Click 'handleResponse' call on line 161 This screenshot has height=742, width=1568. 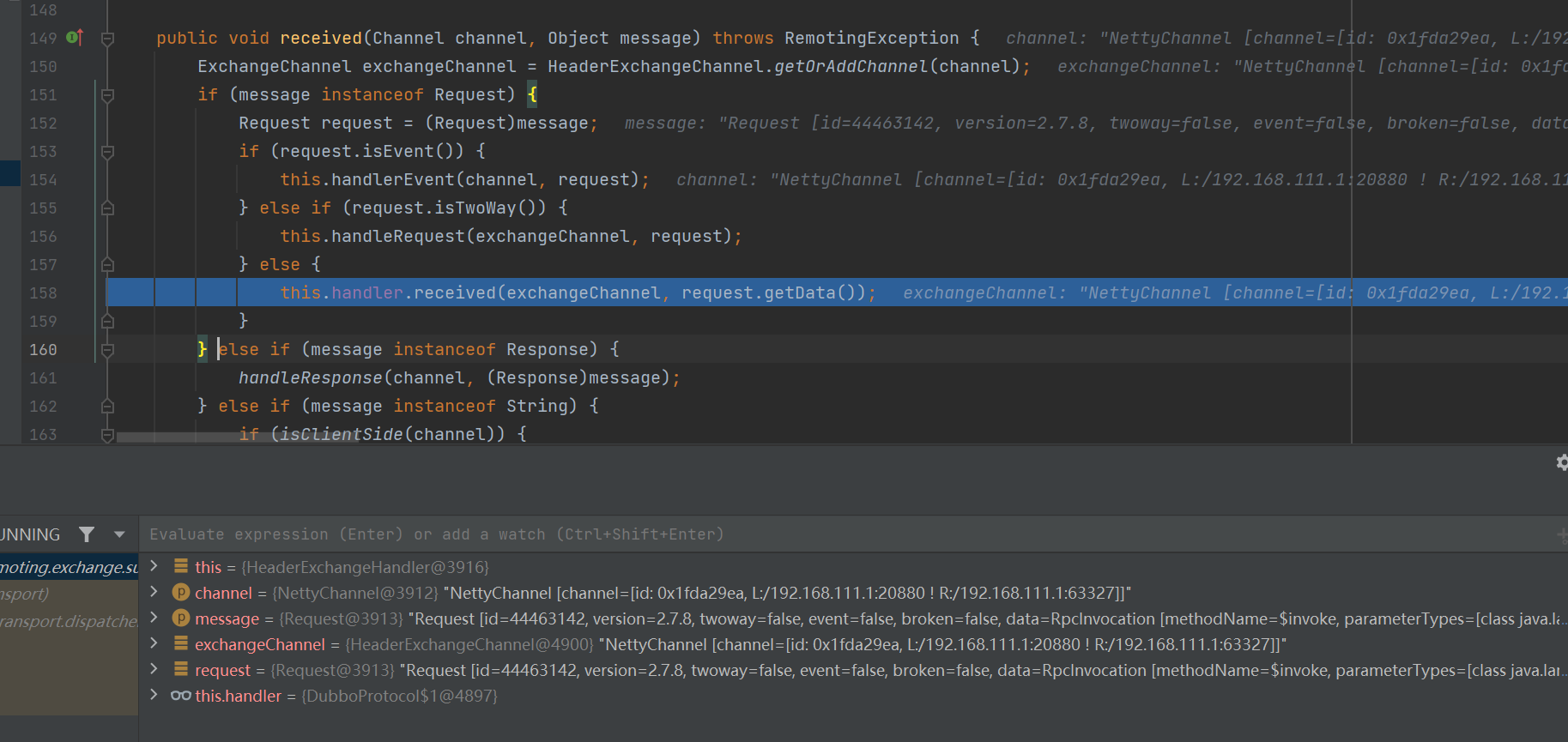pos(311,377)
